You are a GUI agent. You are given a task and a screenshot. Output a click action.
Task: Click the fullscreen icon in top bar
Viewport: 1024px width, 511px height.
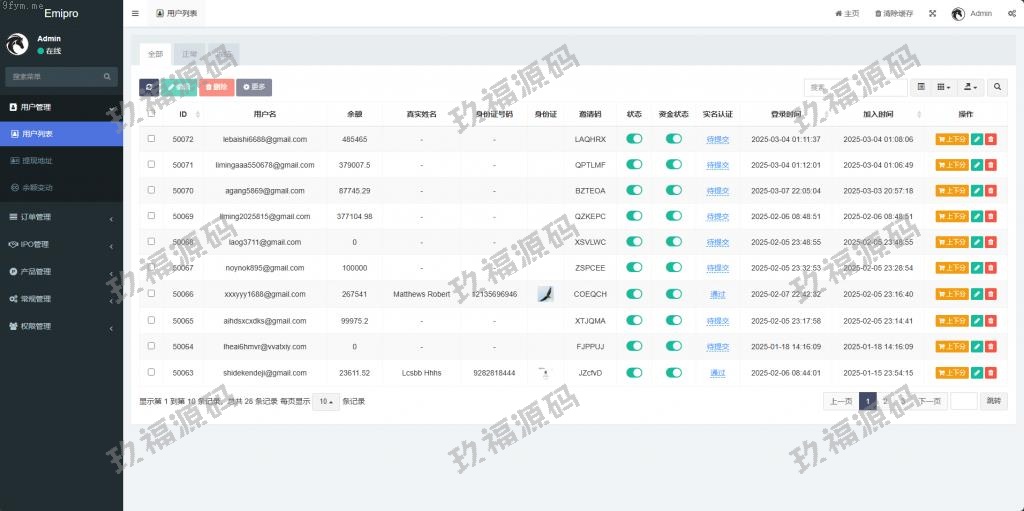[x=932, y=14]
